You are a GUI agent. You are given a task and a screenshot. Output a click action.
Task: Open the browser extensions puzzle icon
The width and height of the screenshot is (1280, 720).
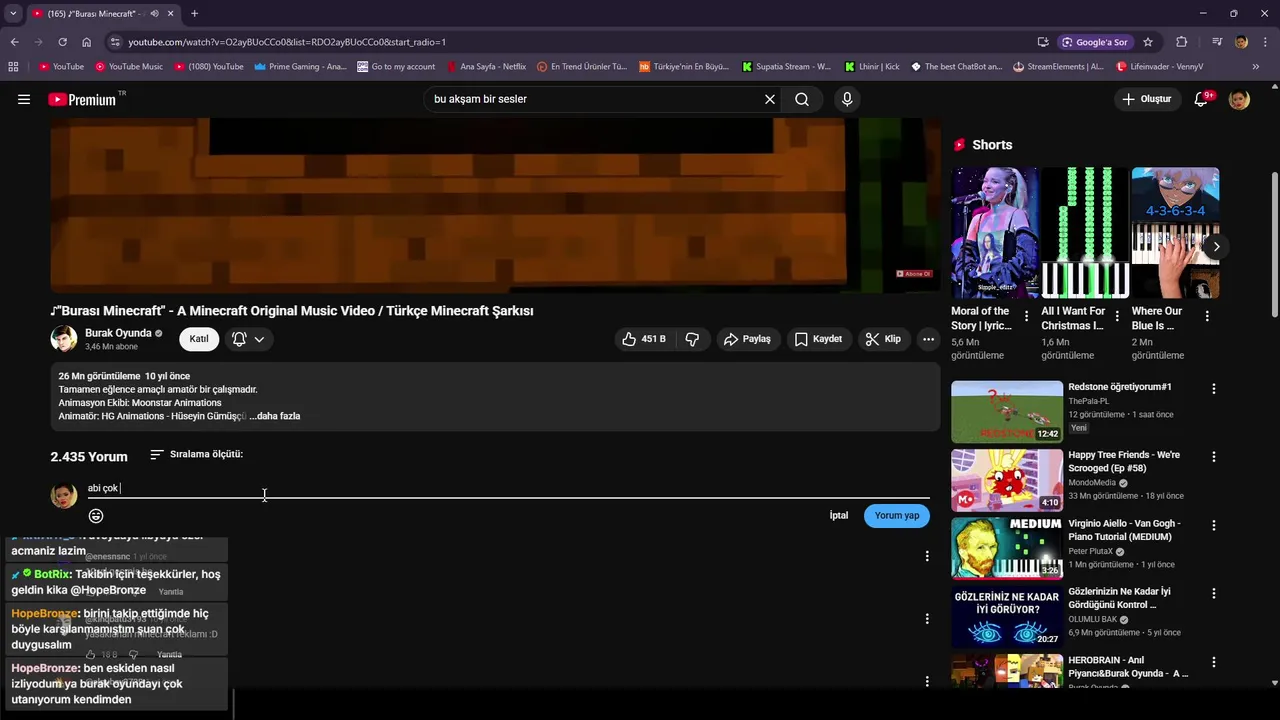click(x=1182, y=42)
